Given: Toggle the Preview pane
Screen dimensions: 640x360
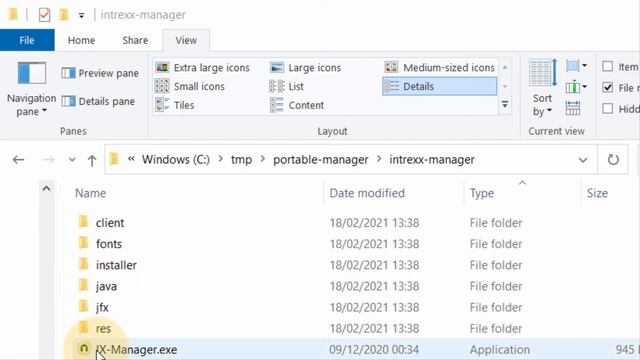Looking at the screenshot, I should pos(100,73).
